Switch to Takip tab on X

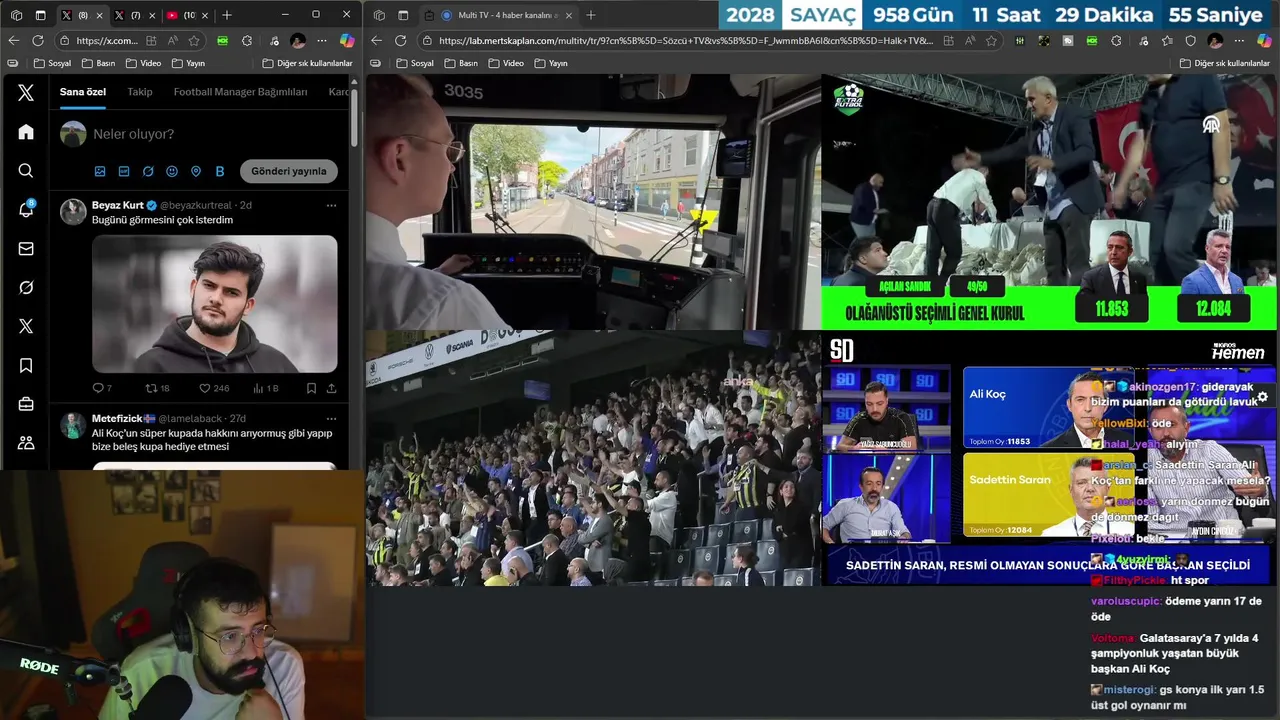(140, 92)
